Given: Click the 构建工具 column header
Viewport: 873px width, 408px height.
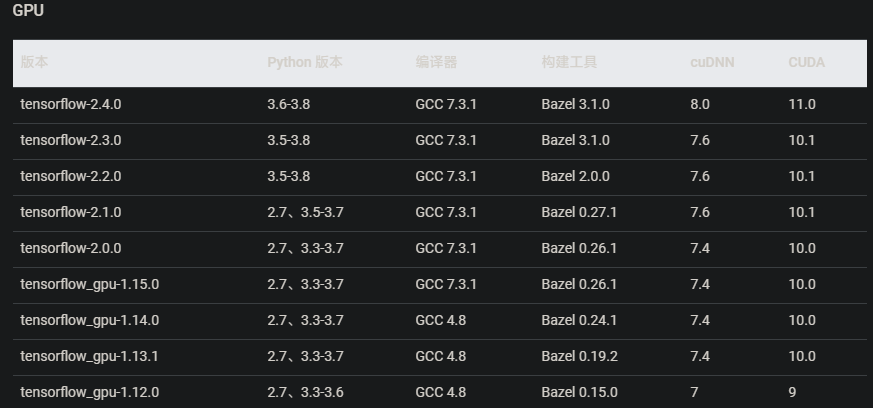Looking at the screenshot, I should 569,62.
